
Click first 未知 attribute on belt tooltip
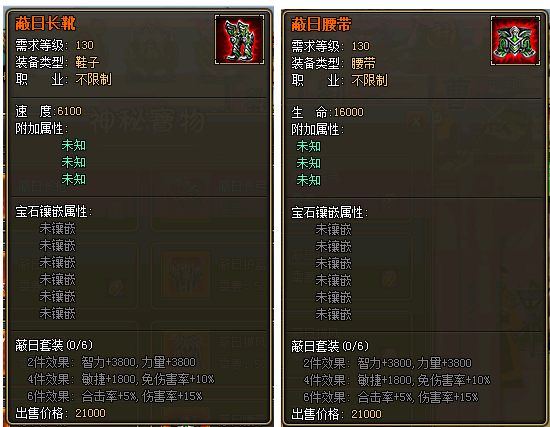pos(309,146)
